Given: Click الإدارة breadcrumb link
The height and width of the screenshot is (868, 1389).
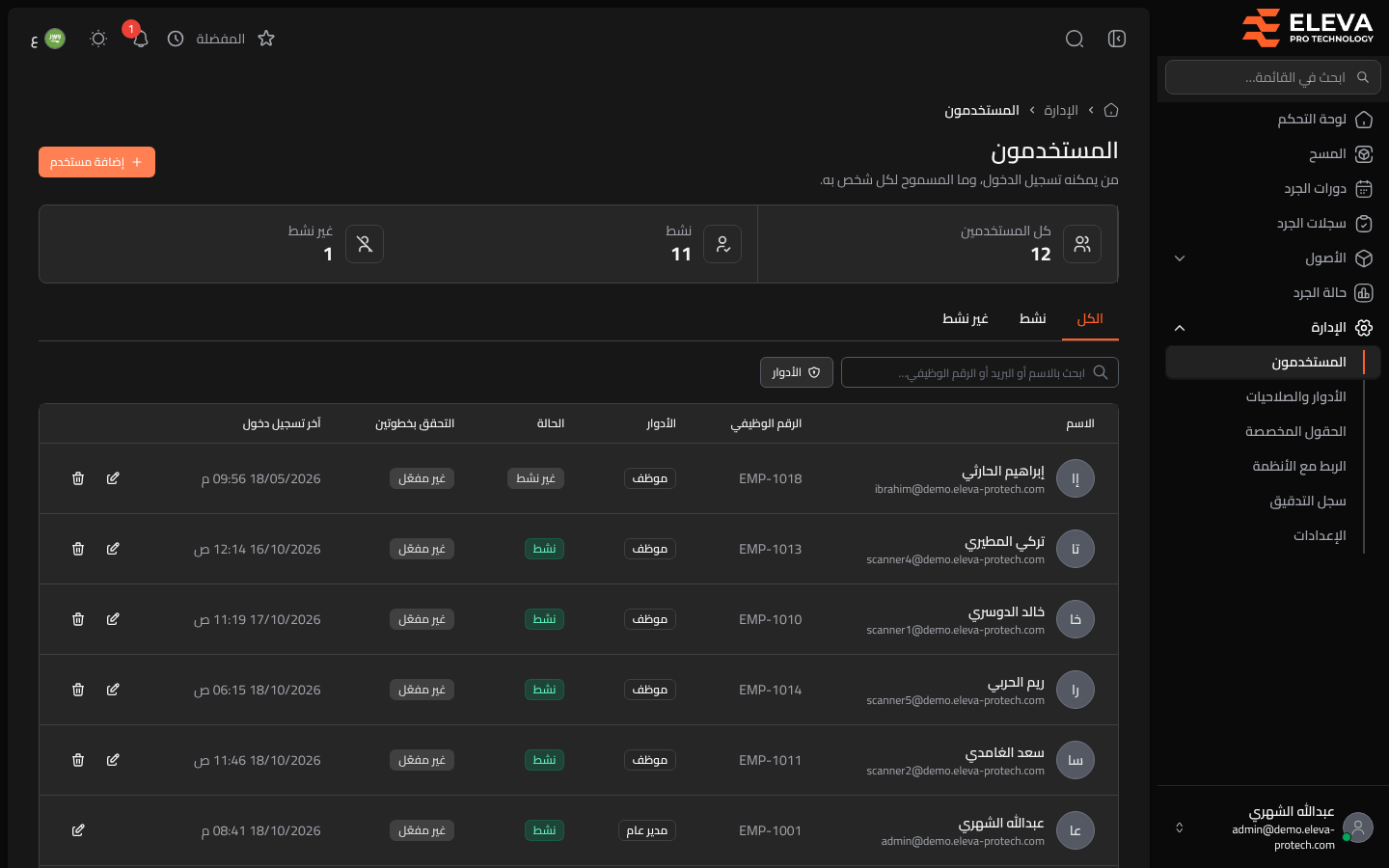Looking at the screenshot, I should [x=1061, y=111].
